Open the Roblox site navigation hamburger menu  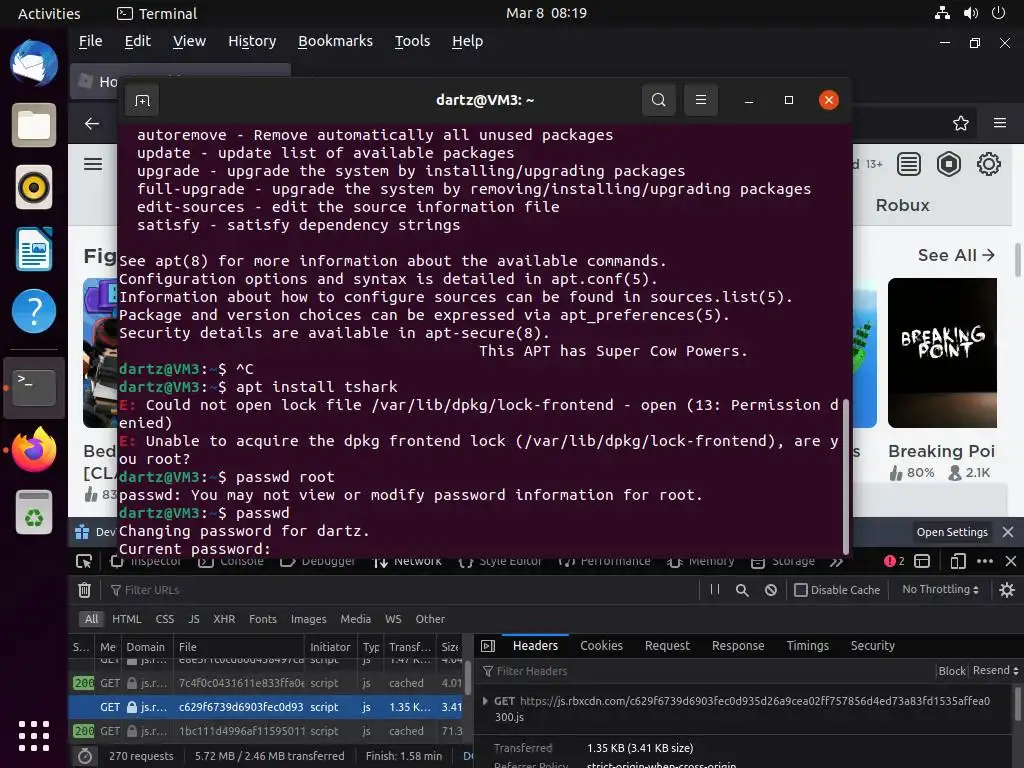coord(93,164)
